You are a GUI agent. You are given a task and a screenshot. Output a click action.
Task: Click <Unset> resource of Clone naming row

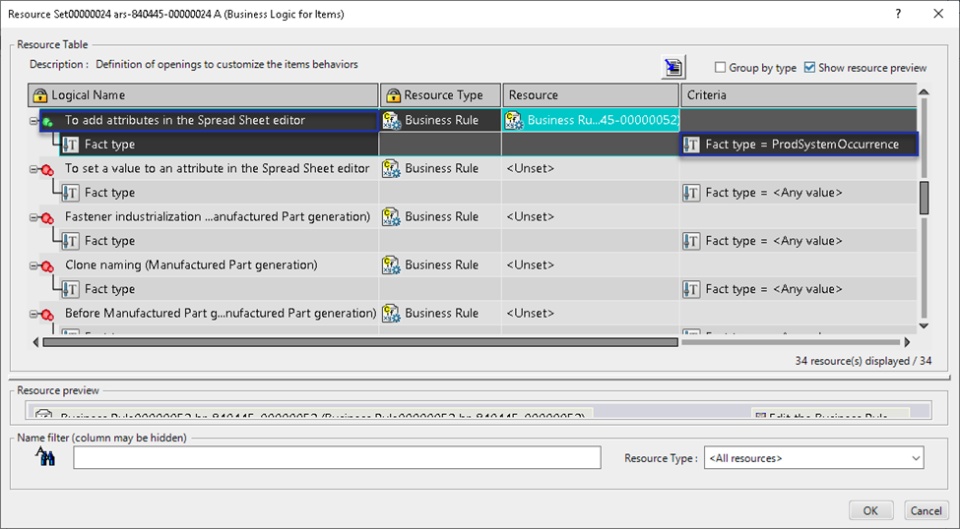530,265
